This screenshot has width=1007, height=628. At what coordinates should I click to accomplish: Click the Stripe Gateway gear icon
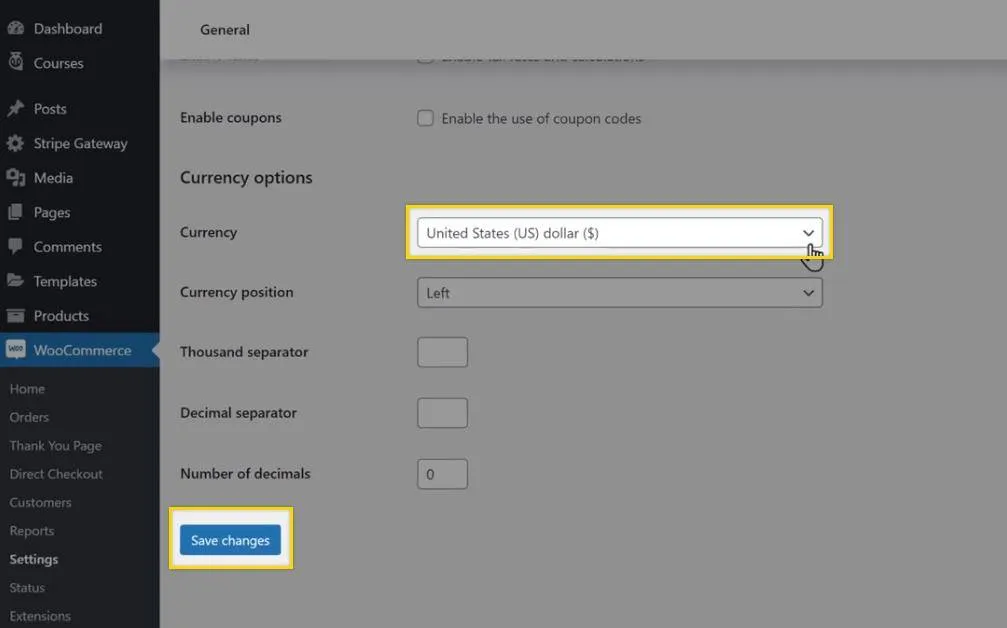16,143
